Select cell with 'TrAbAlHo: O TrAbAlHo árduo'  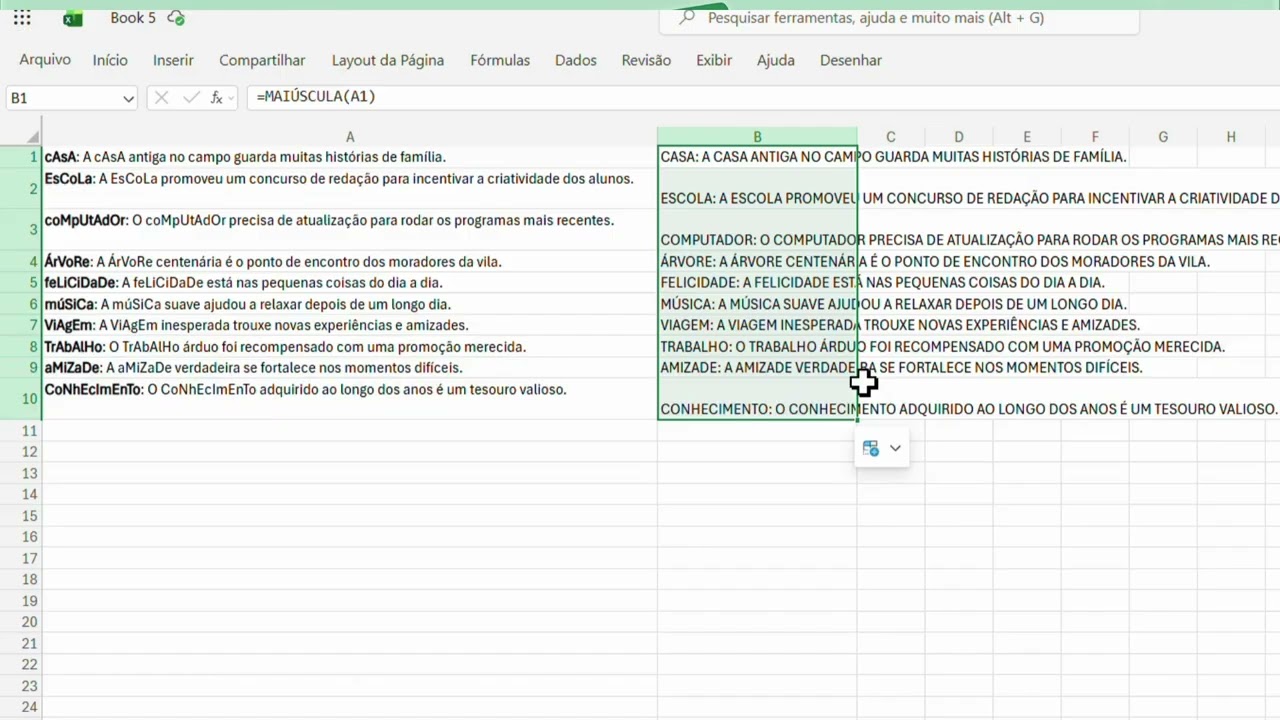coord(349,347)
